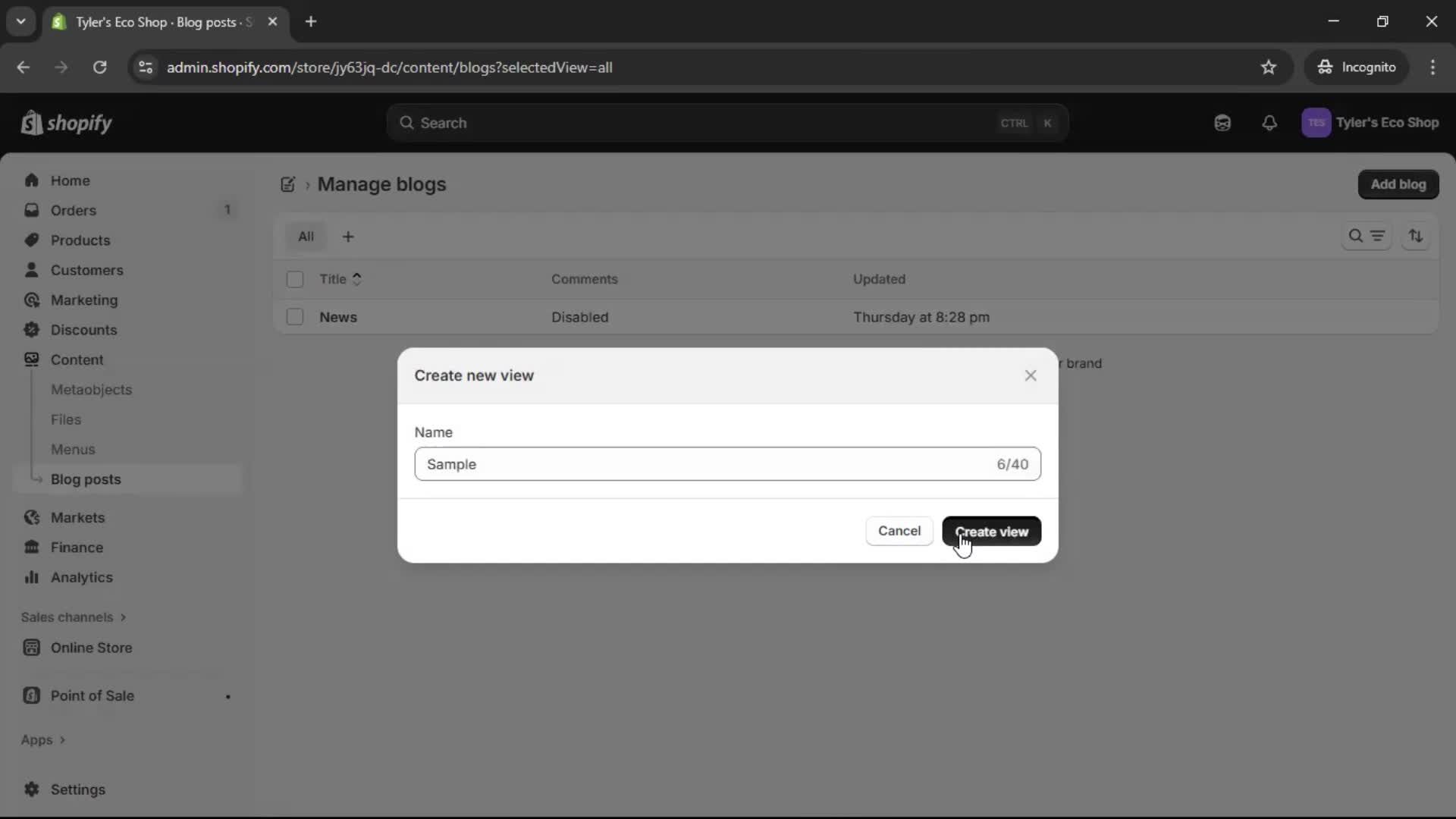Open the Discounts section

pyautogui.click(x=83, y=330)
